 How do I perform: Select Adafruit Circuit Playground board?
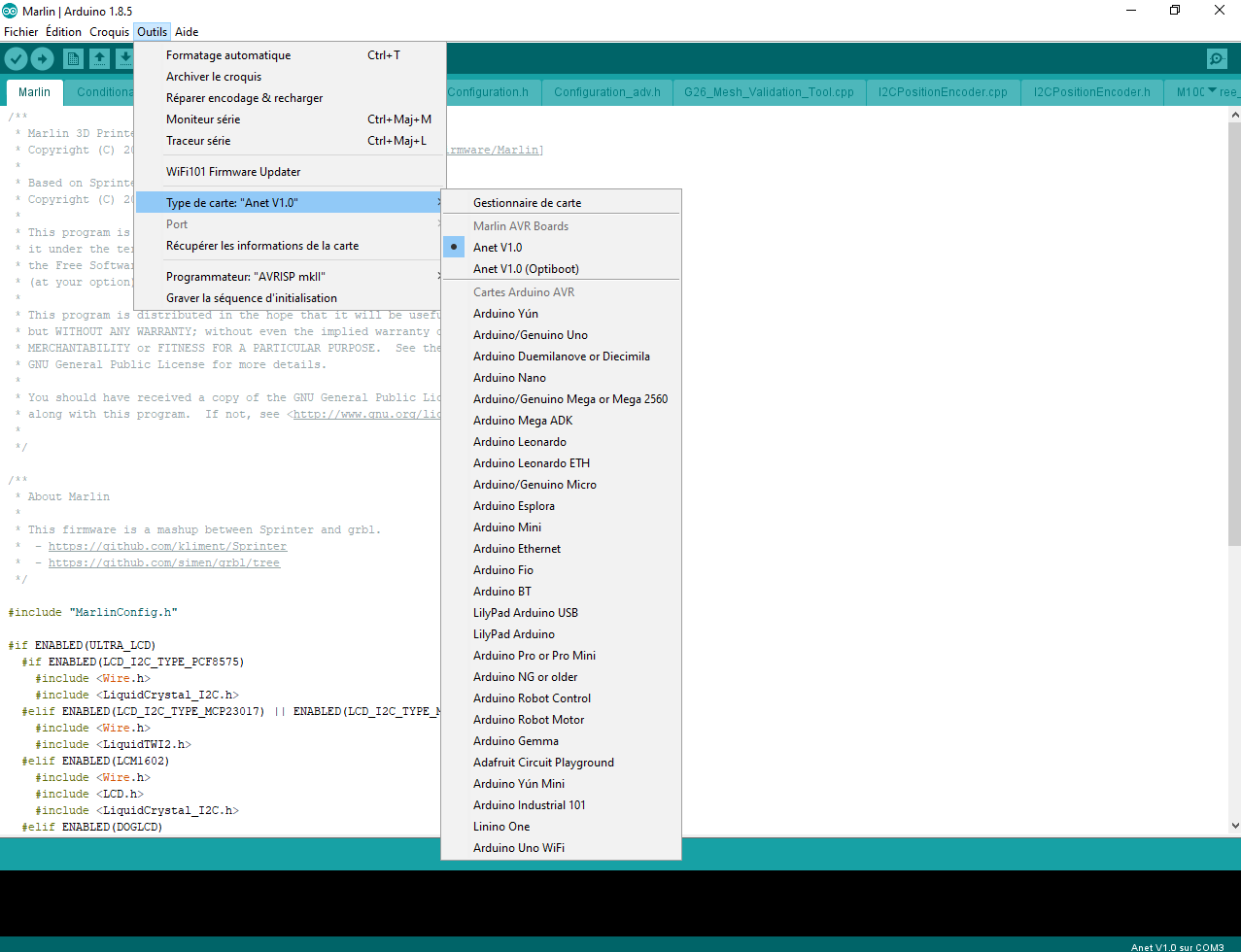(561, 763)
